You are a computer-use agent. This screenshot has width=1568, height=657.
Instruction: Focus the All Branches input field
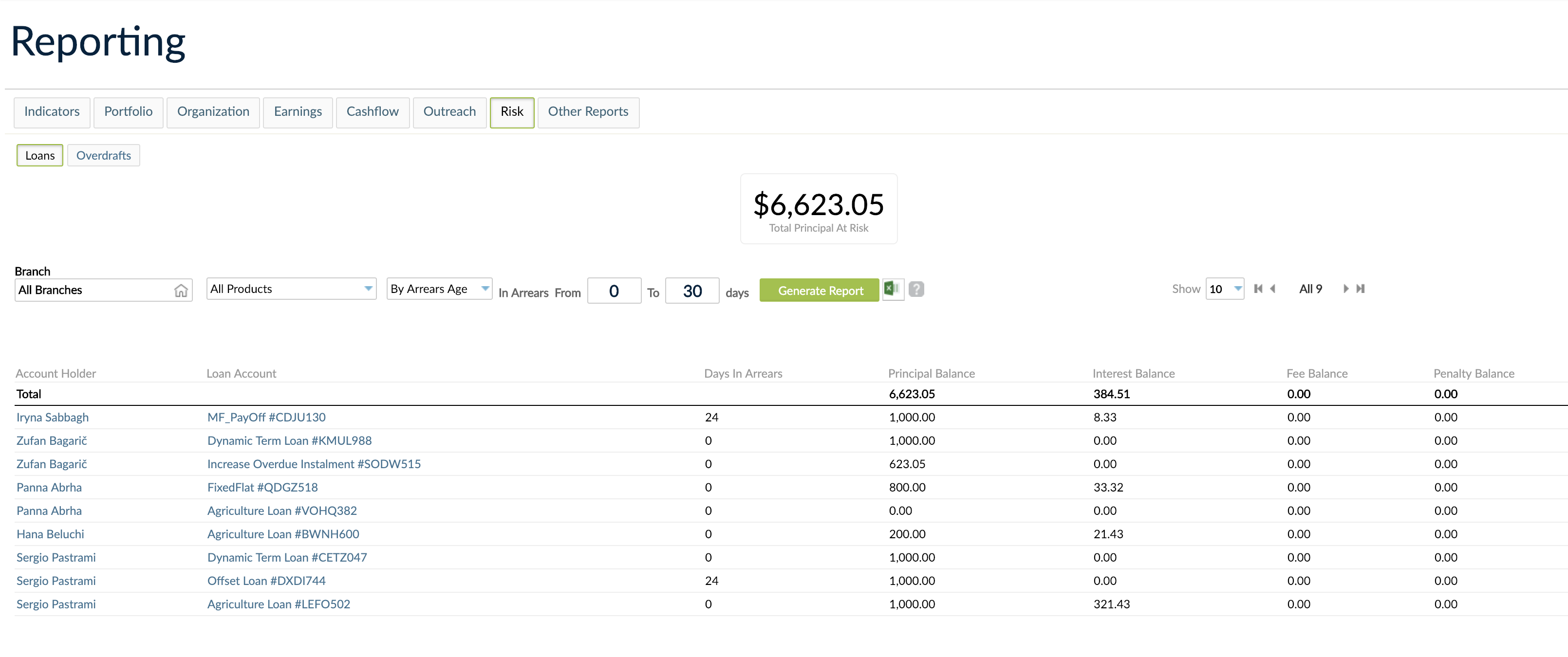92,290
